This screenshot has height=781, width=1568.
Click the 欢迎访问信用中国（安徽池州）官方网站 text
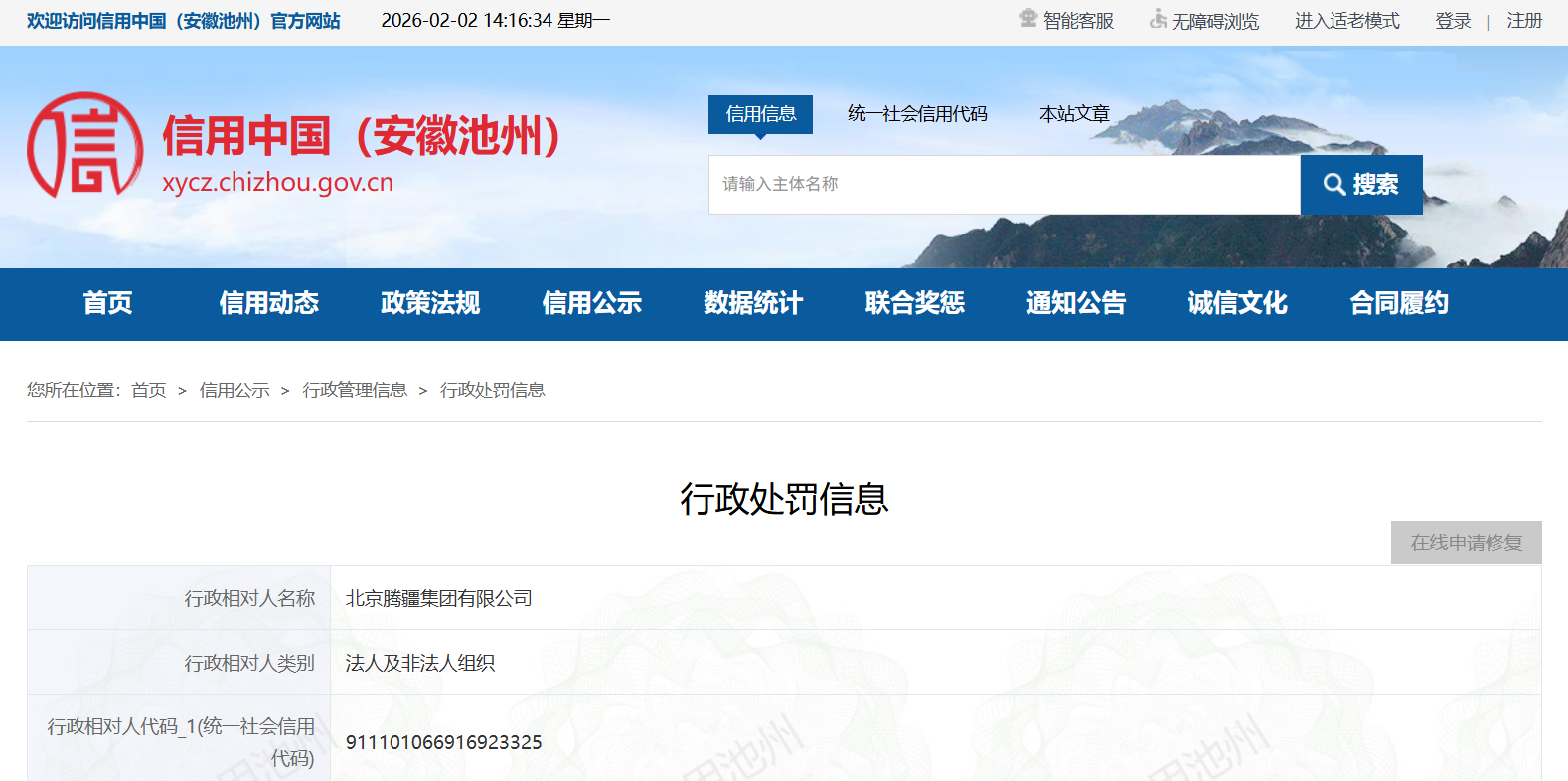point(183,21)
